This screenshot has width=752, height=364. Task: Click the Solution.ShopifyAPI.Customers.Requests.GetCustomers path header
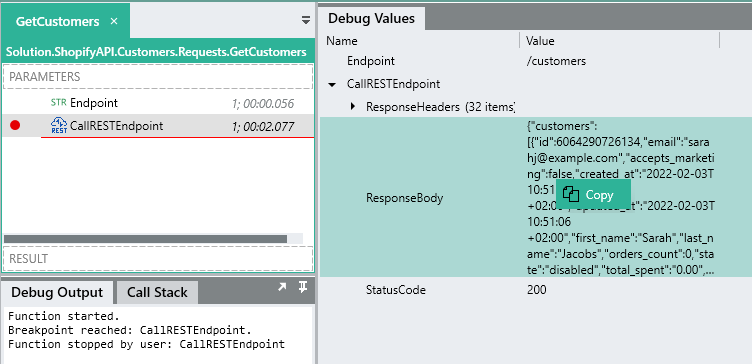(156, 51)
